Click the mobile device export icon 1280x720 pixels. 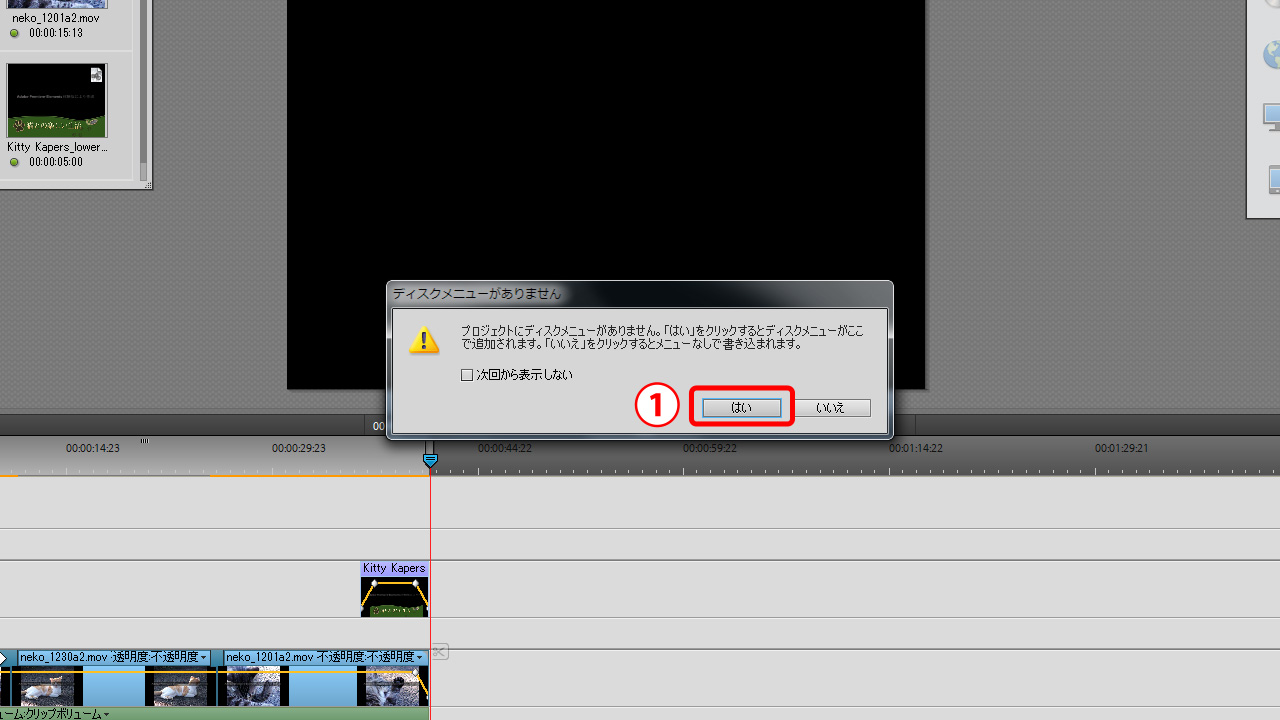pos(1274,180)
